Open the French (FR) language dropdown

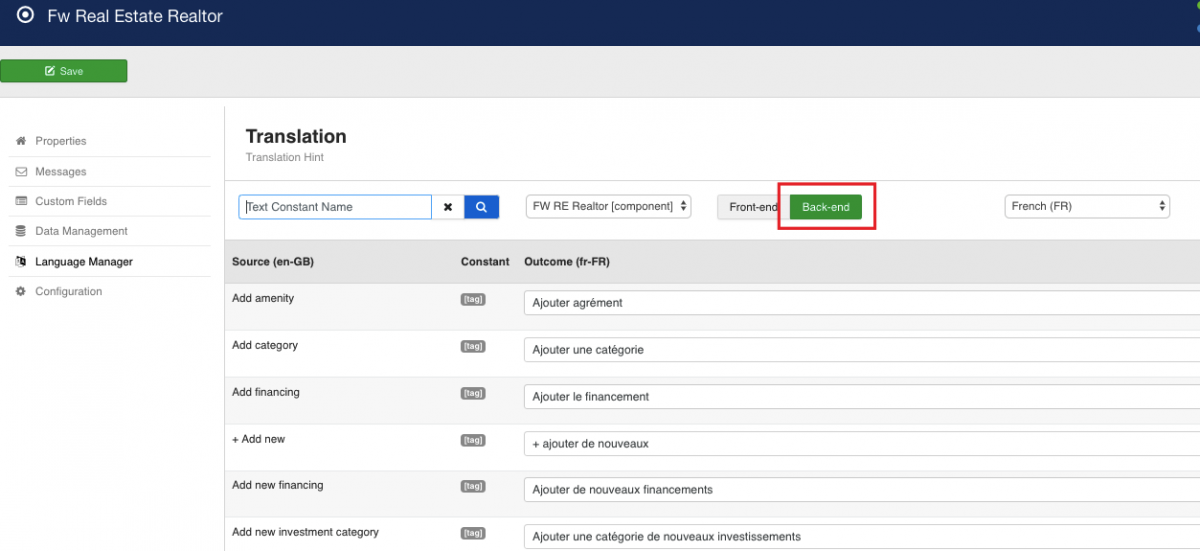click(x=1086, y=206)
